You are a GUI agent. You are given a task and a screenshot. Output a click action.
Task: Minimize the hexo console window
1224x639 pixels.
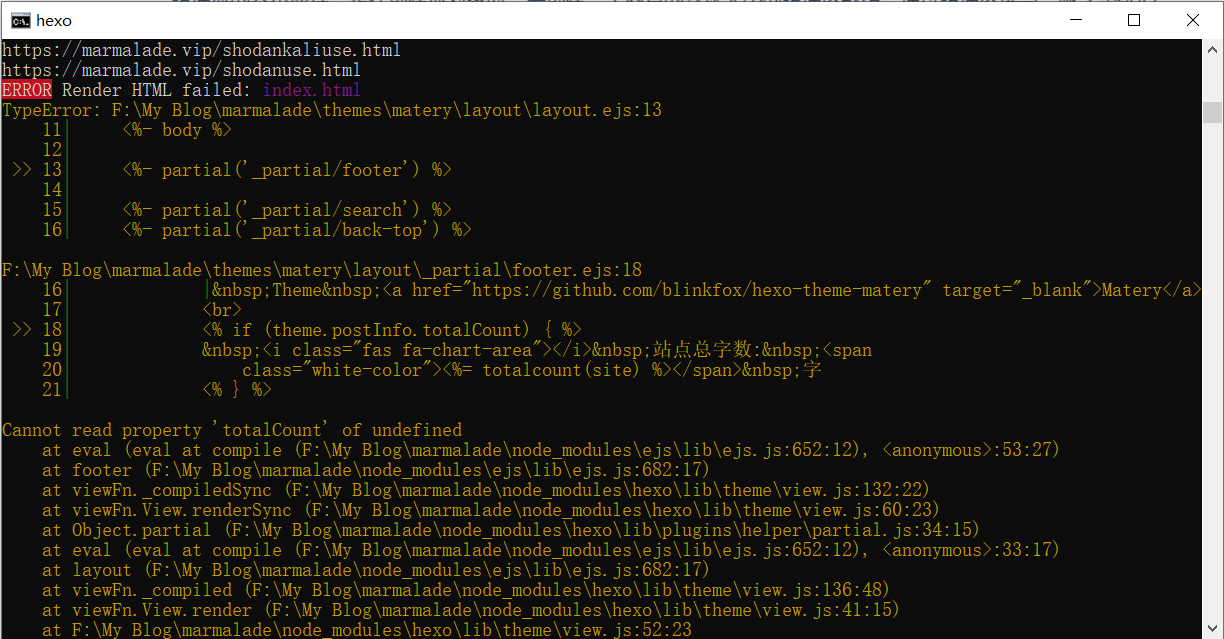(x=1076, y=20)
